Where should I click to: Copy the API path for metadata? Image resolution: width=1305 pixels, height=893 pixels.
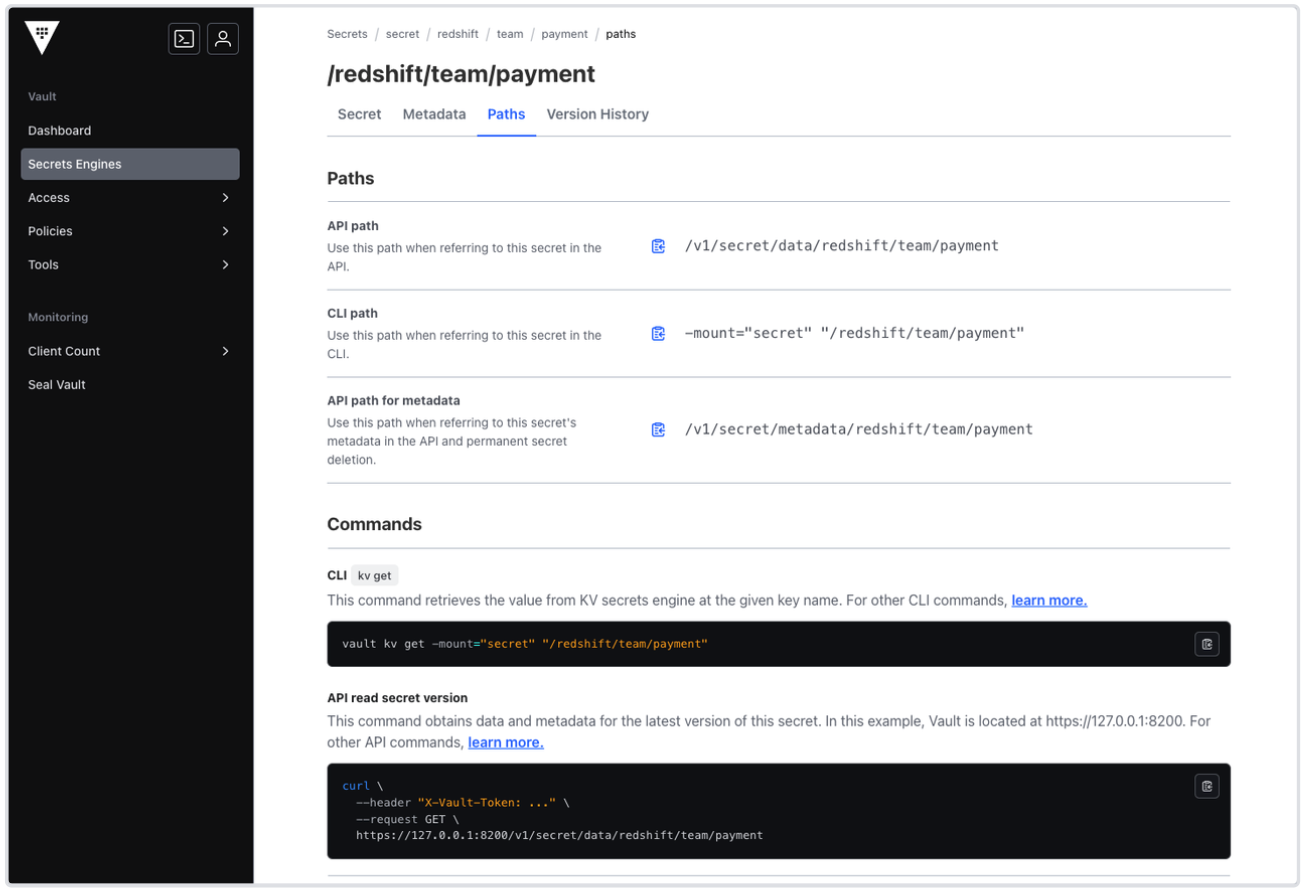click(658, 430)
